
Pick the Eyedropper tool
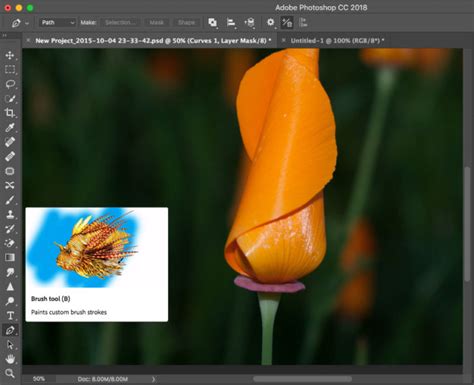point(10,127)
